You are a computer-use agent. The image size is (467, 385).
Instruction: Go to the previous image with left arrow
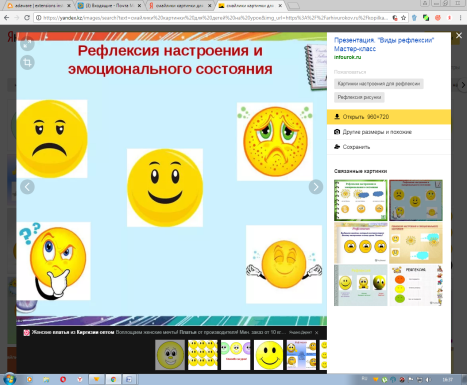click(27, 187)
